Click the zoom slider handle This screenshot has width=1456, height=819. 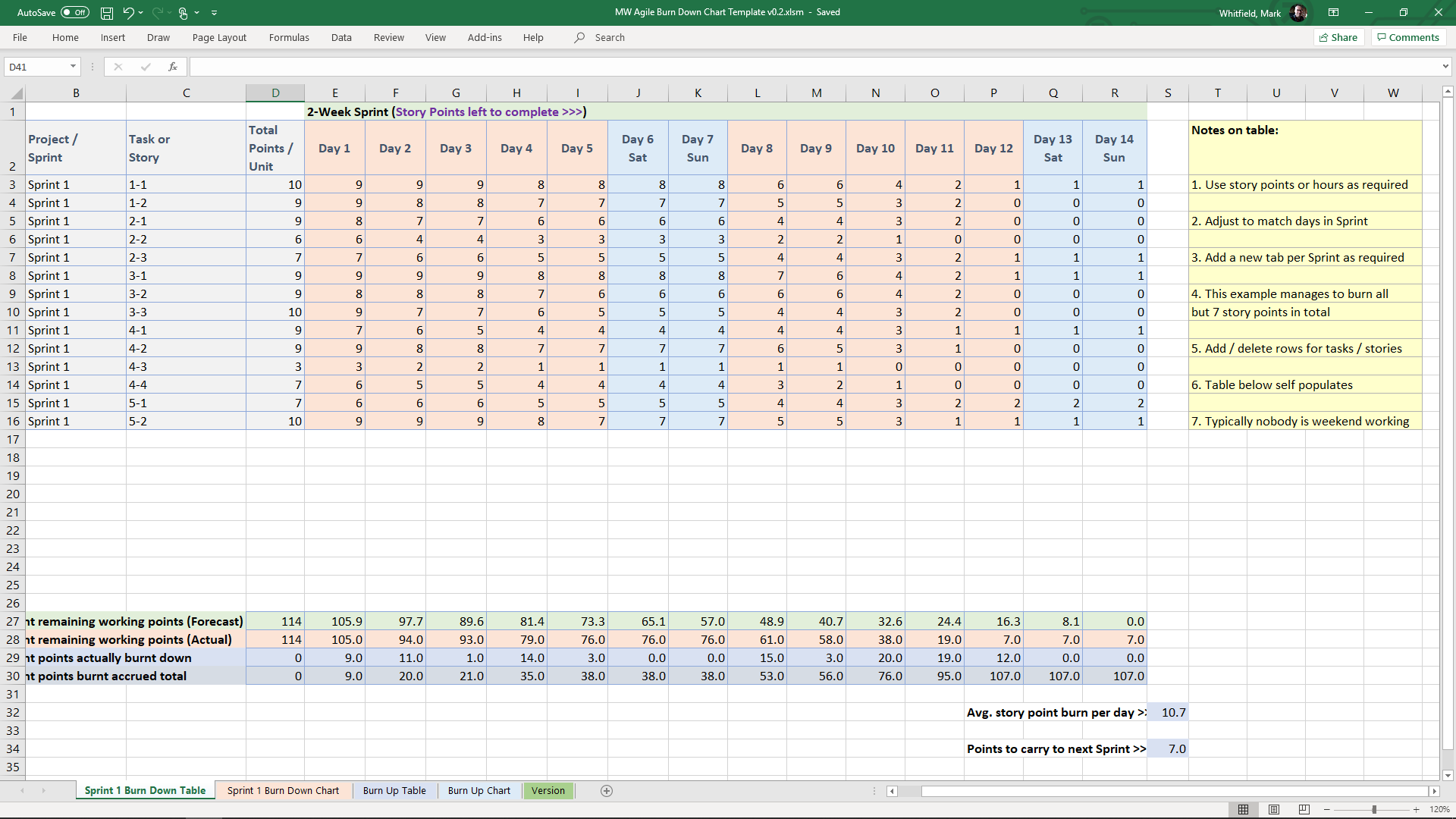tap(1374, 809)
